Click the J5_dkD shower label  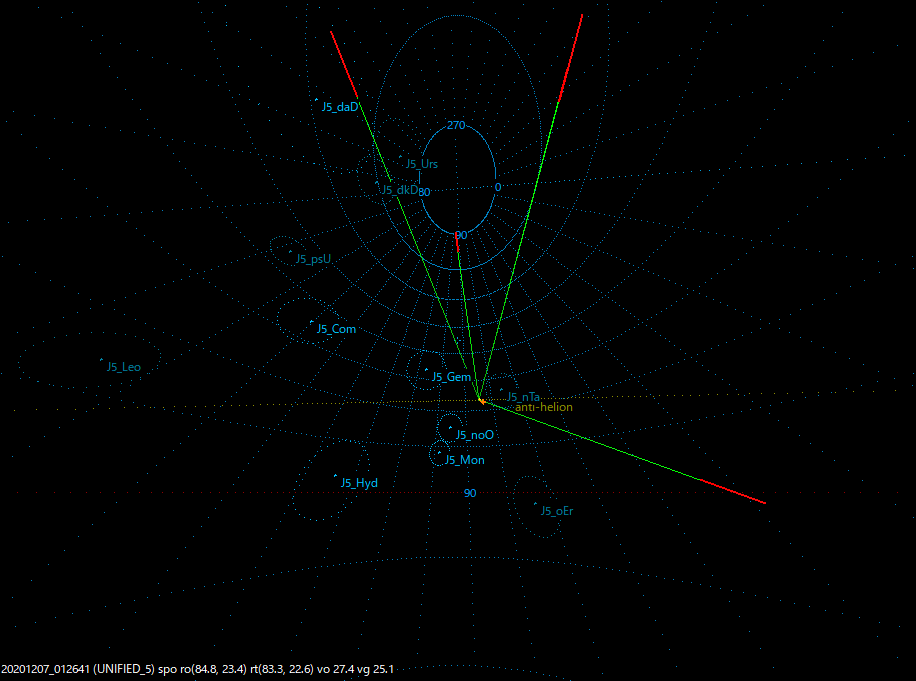click(x=400, y=190)
